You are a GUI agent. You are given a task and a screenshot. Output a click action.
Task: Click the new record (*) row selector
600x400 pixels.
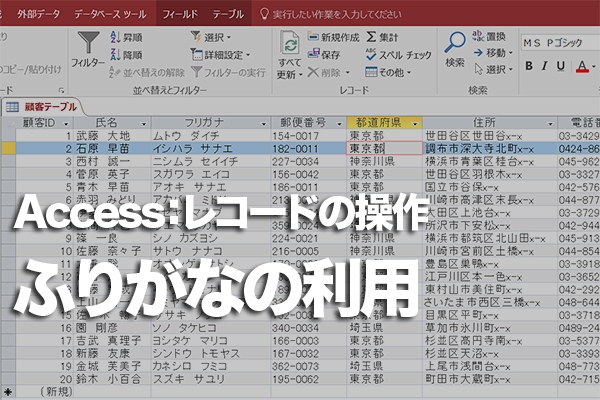(8, 392)
